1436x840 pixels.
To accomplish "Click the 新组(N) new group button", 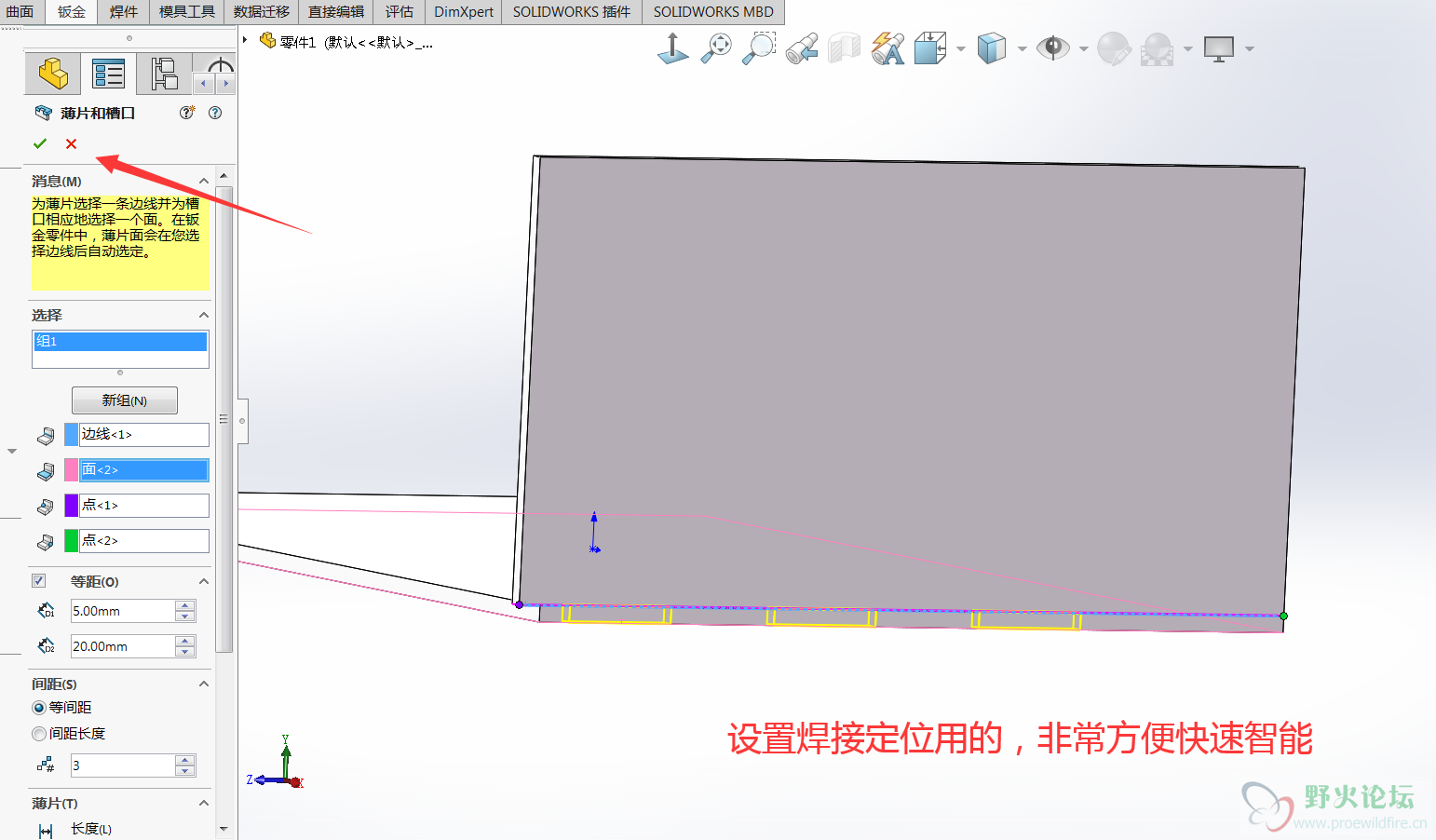I will click(x=125, y=400).
